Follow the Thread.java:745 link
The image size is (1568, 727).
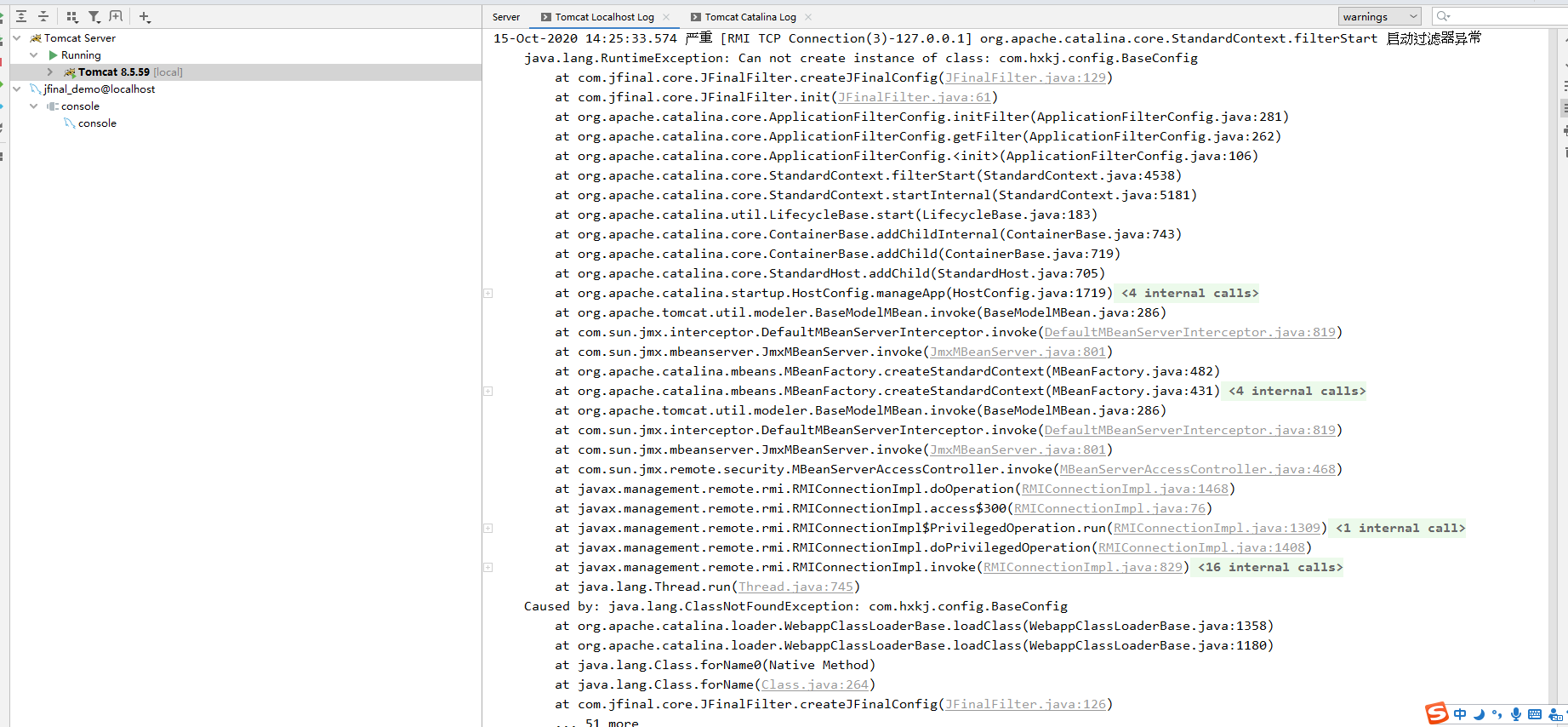(x=795, y=587)
